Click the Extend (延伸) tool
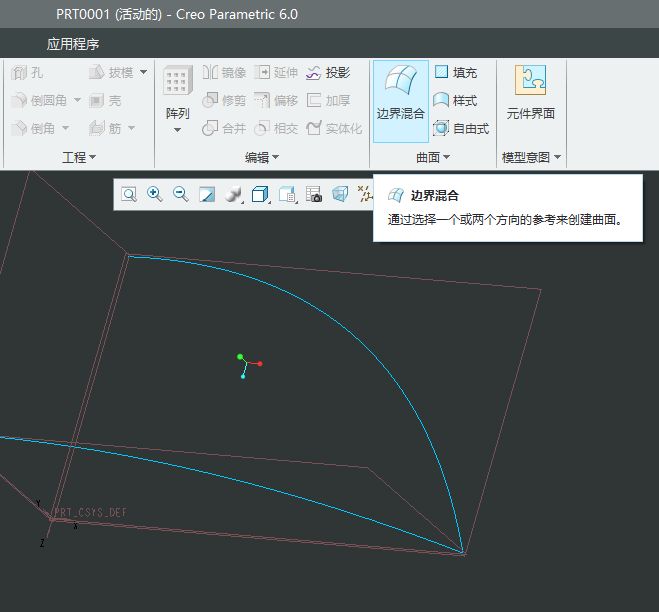Image resolution: width=659 pixels, height=612 pixels. click(x=276, y=73)
